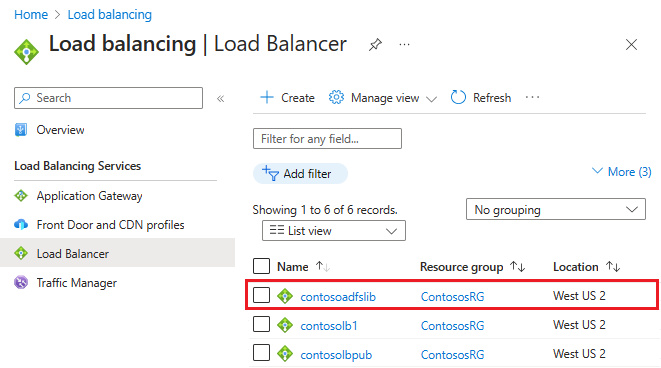Open ContososRG in the contosolbpub row
Screen dimensions: 661x368
click(x=452, y=355)
